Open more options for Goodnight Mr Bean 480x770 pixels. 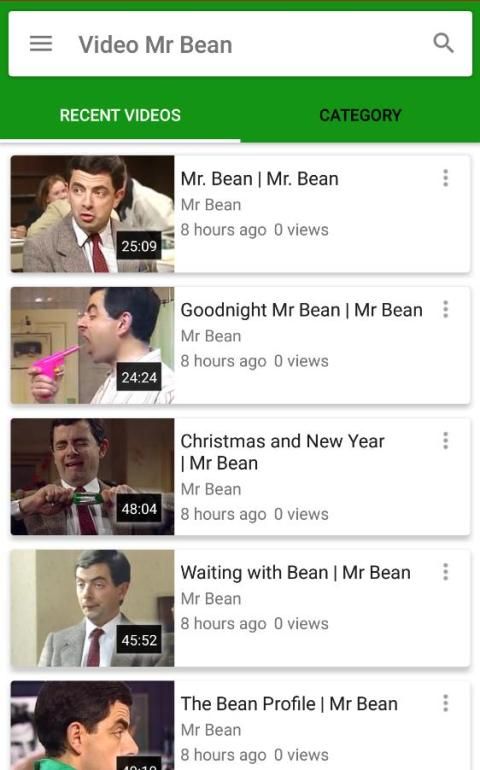click(446, 309)
